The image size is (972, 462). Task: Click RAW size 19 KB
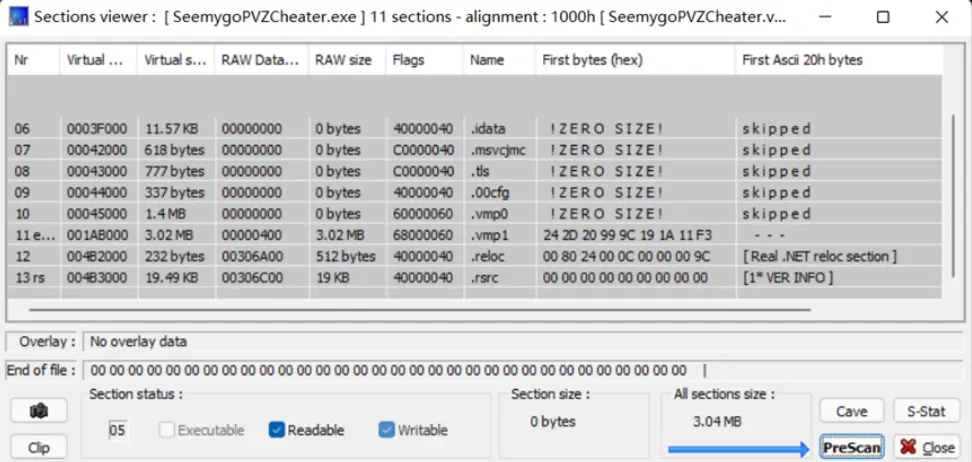coord(334,277)
